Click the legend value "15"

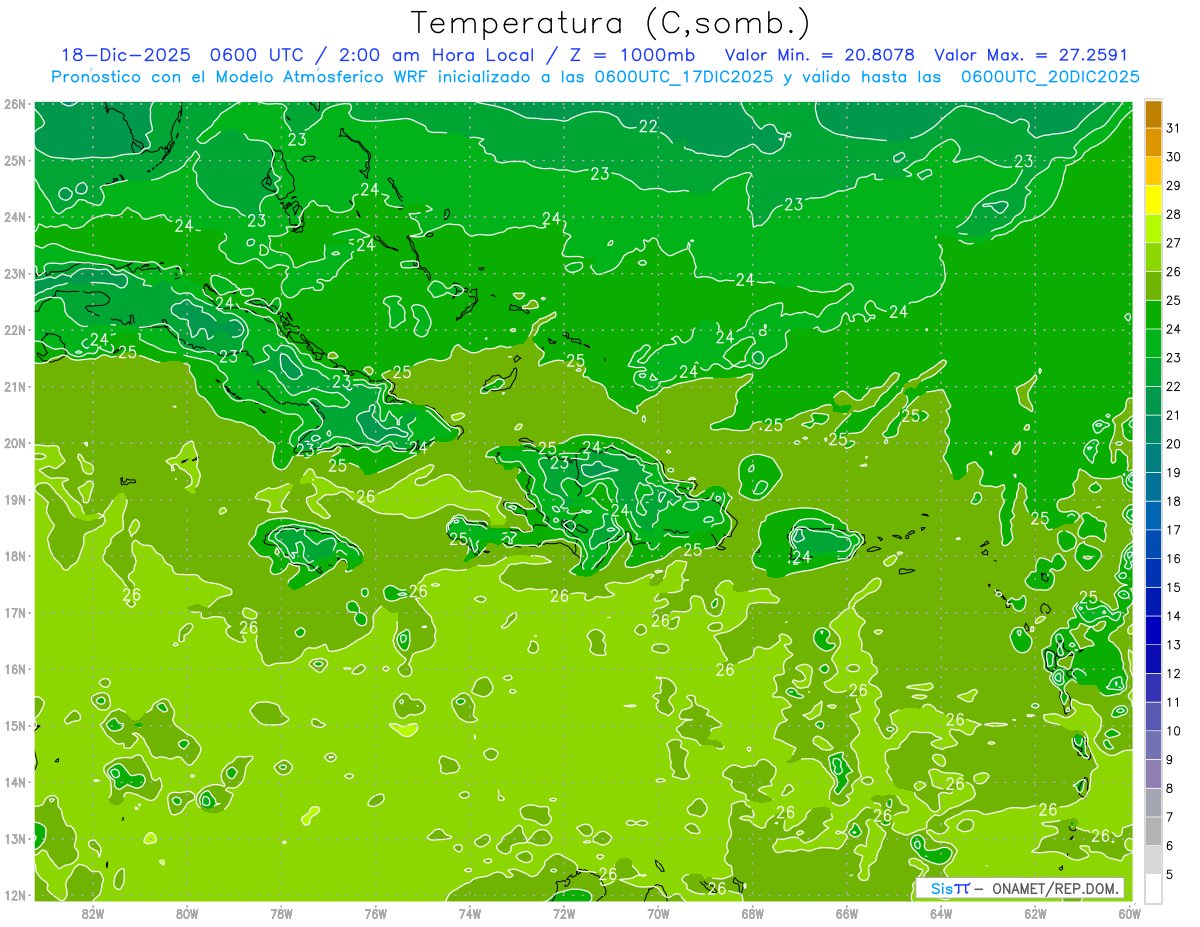tap(1173, 586)
